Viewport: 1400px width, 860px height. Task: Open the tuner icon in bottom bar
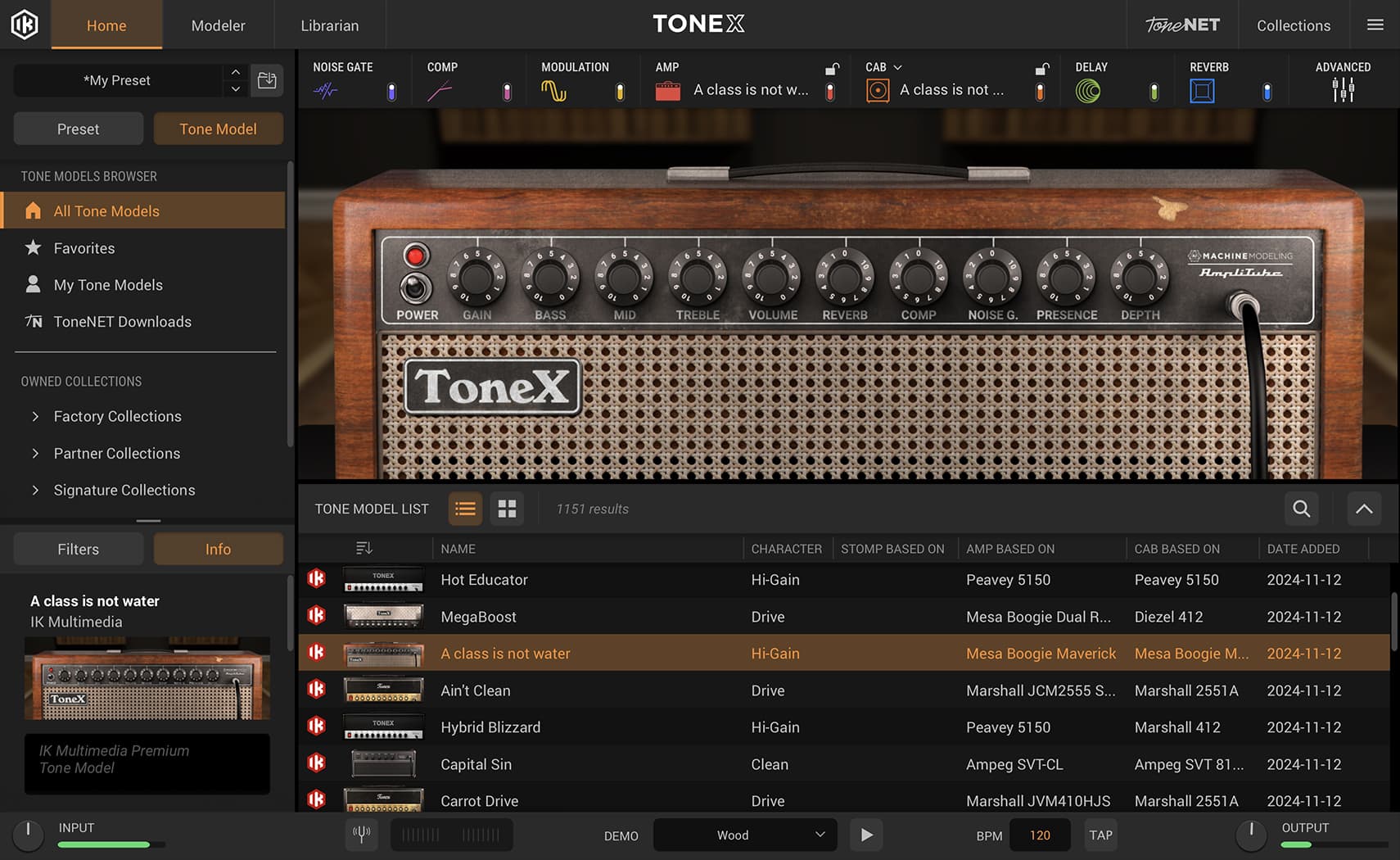(x=361, y=835)
